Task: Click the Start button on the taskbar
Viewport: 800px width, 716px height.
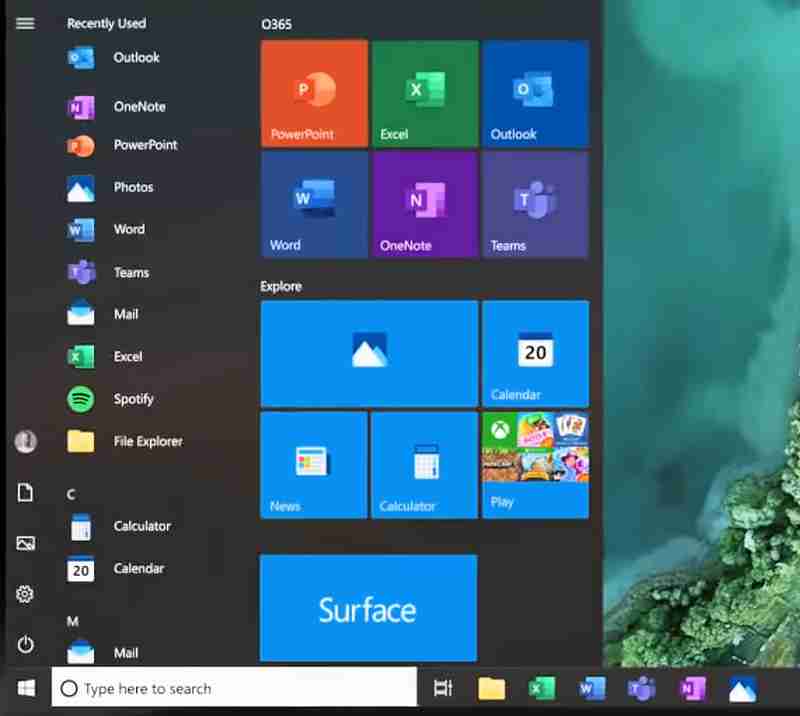Action: [26, 688]
